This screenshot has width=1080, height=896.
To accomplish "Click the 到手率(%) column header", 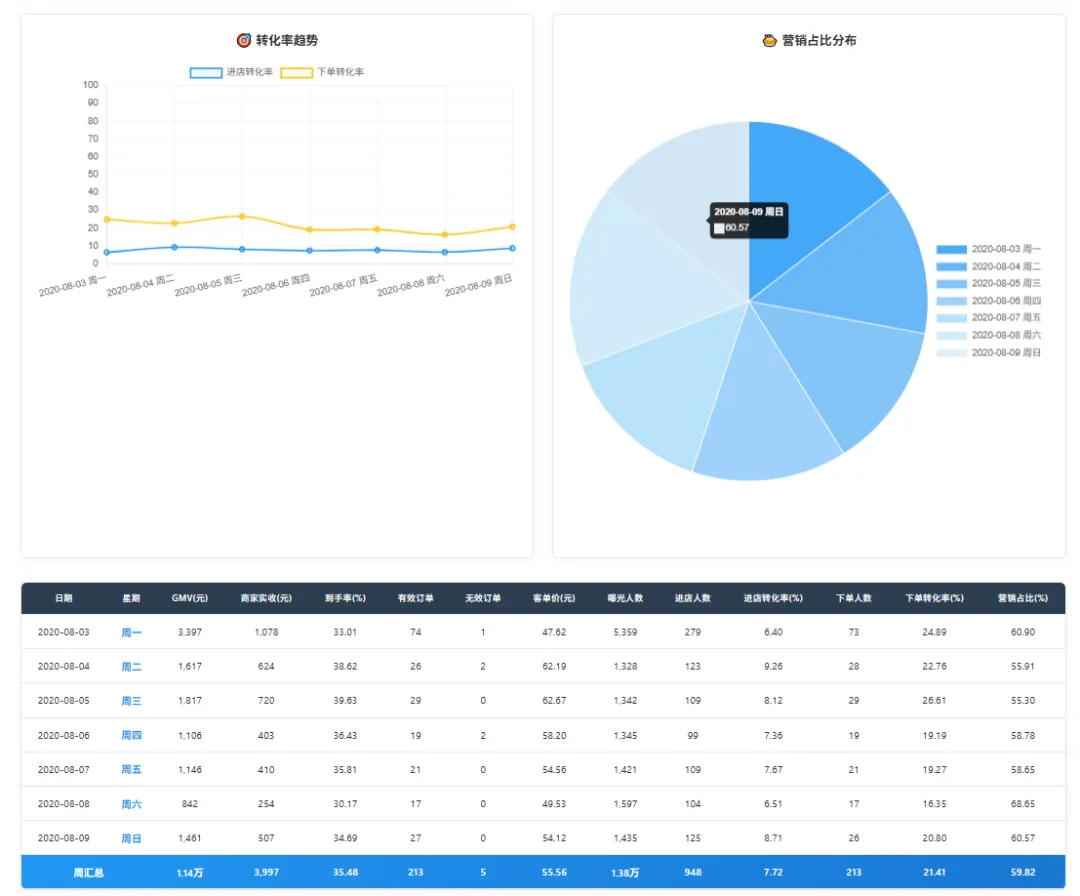I will pyautogui.click(x=345, y=598).
